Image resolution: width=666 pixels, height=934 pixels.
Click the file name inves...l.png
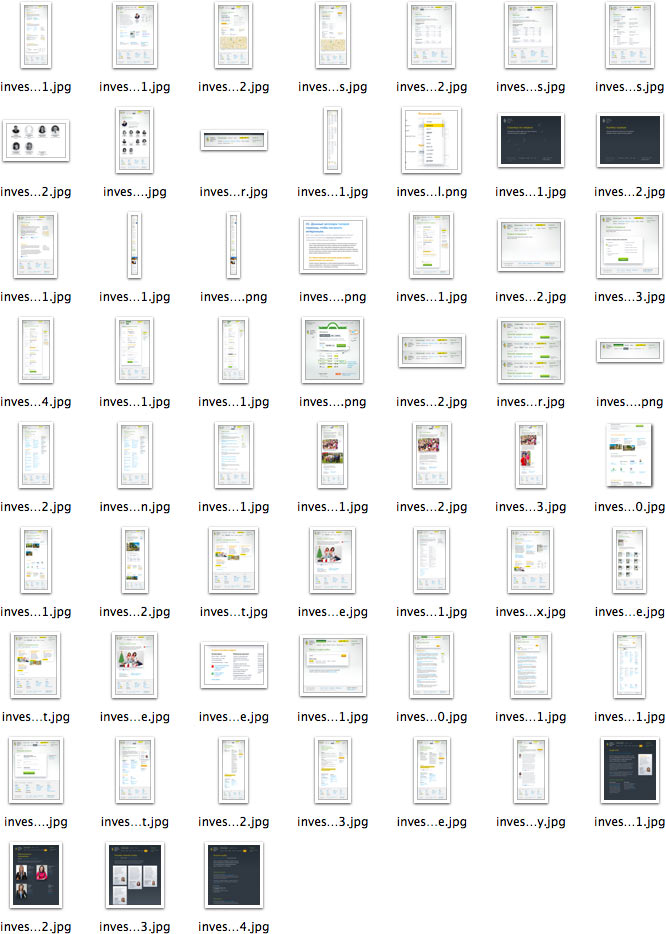[x=431, y=192]
